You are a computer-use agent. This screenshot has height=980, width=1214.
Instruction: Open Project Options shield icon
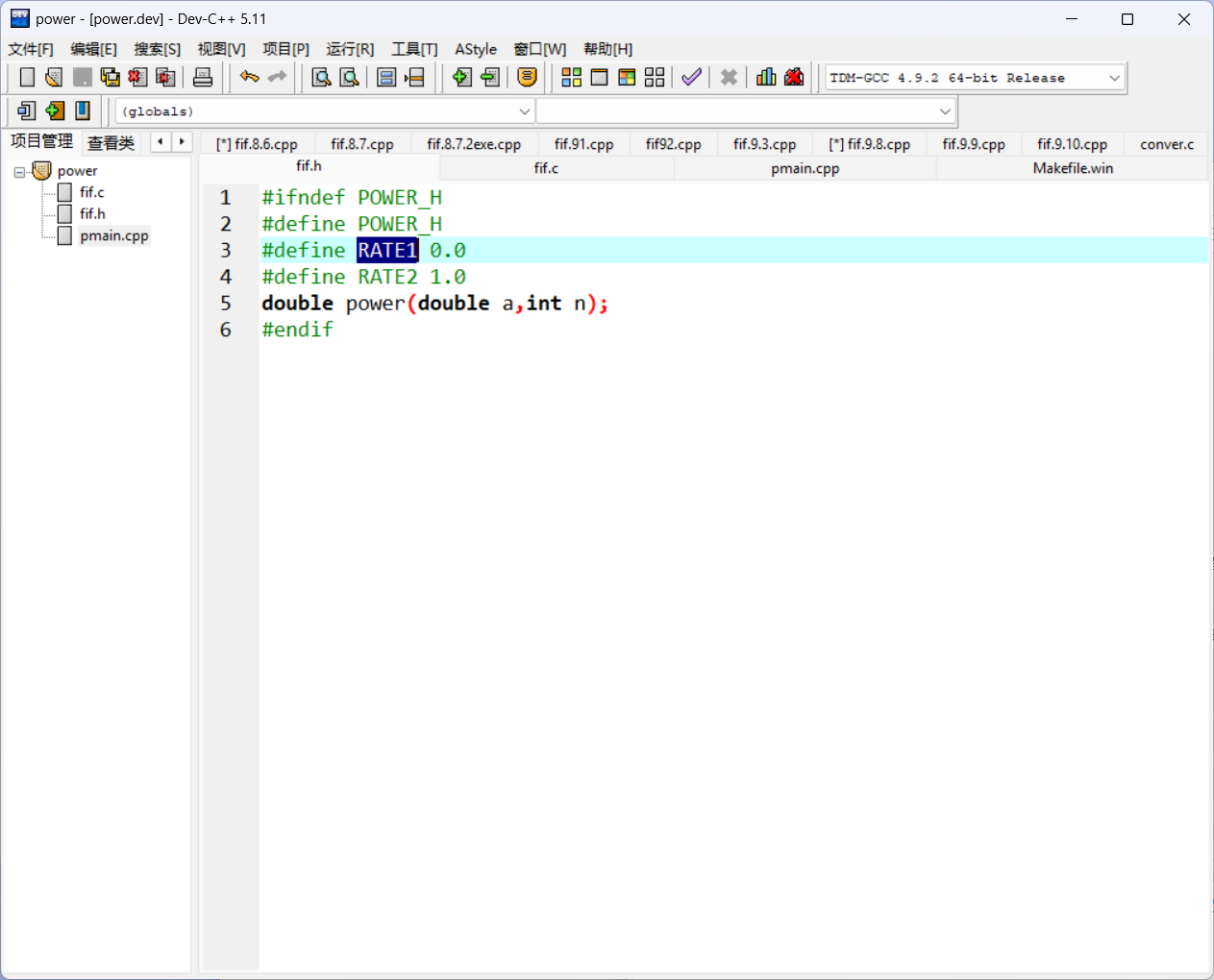click(527, 78)
